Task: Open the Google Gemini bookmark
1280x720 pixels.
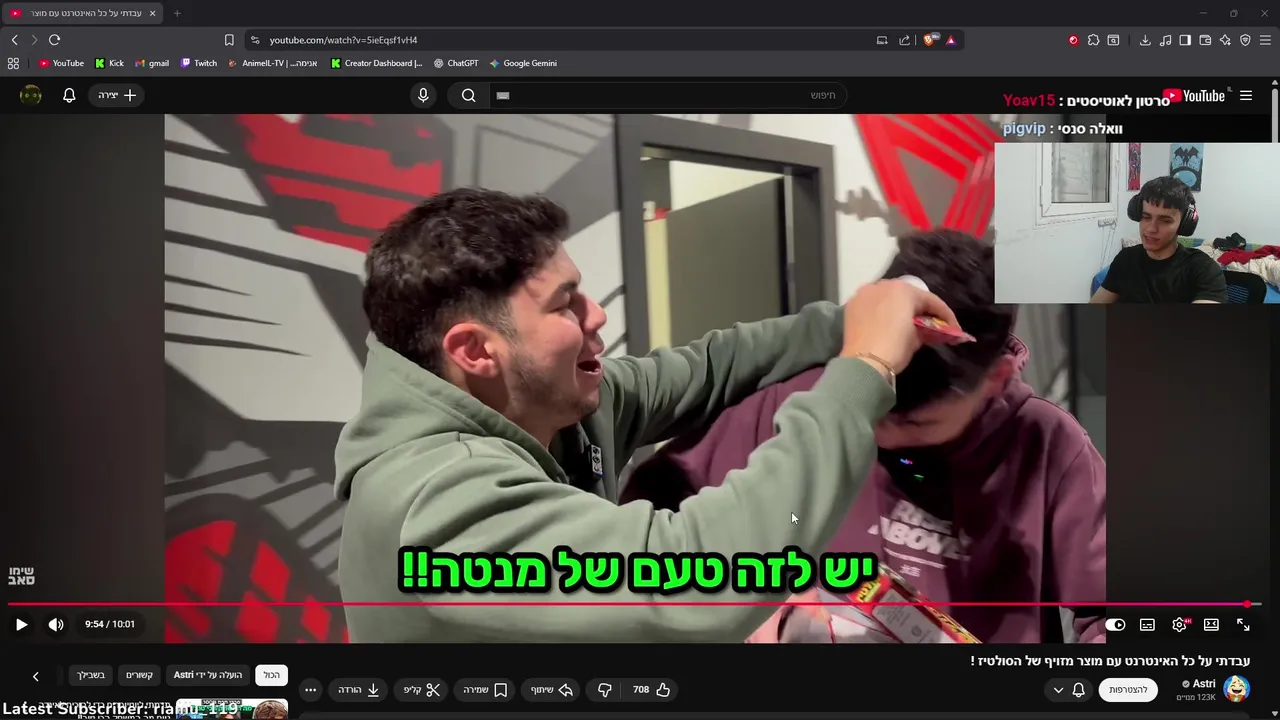Action: 523,63
